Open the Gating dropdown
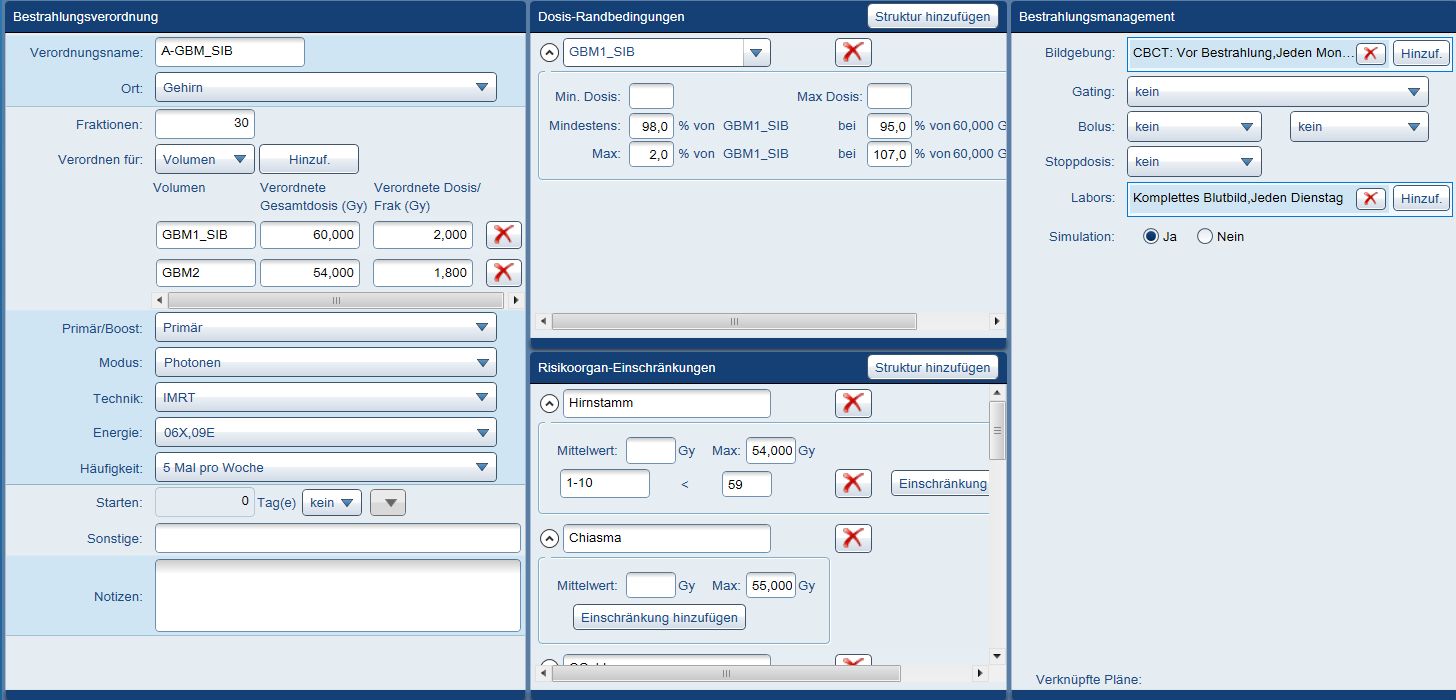The image size is (1456, 700). coord(1278,92)
